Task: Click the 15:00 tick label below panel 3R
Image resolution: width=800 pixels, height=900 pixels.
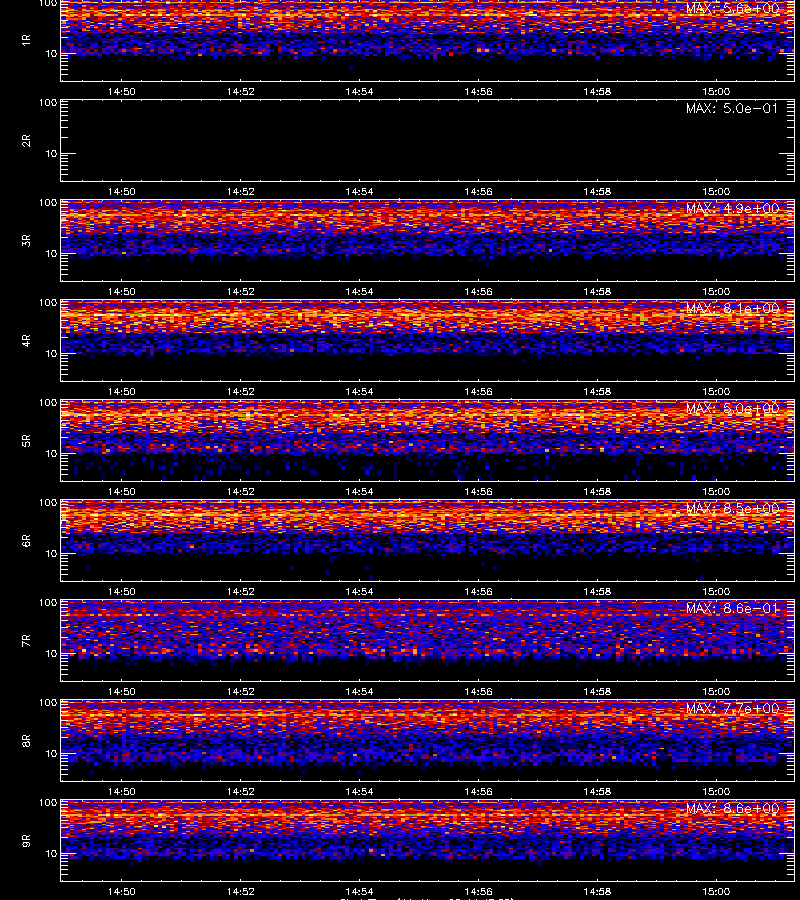Action: coord(716,292)
